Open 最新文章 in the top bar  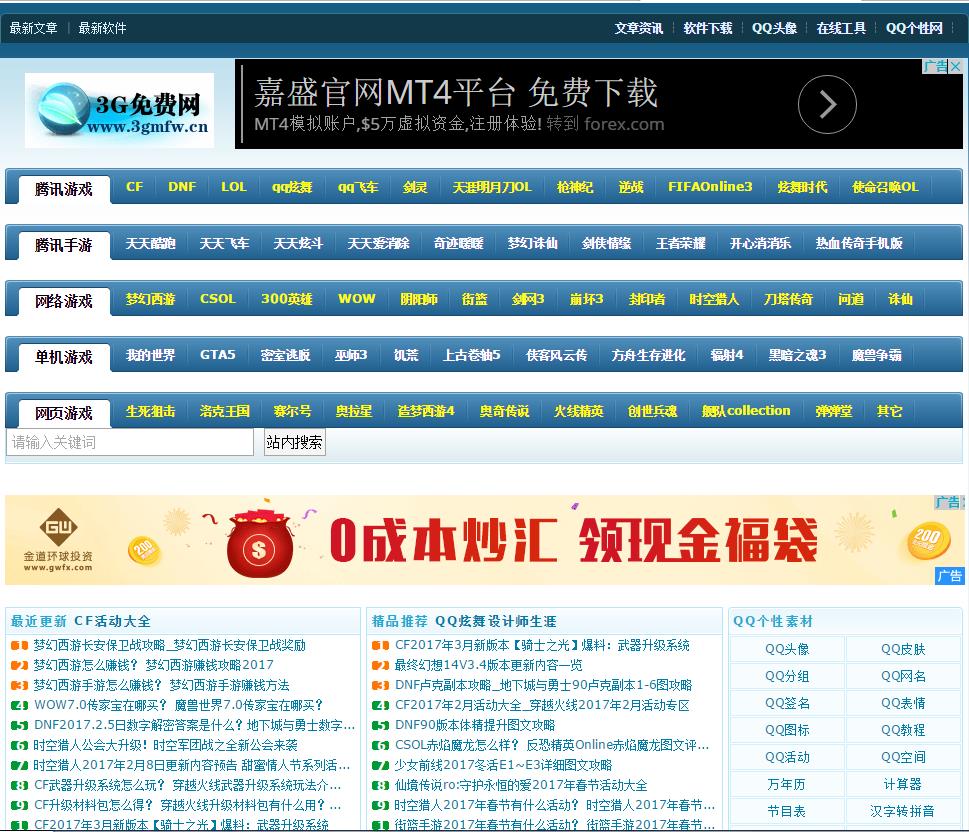point(33,28)
